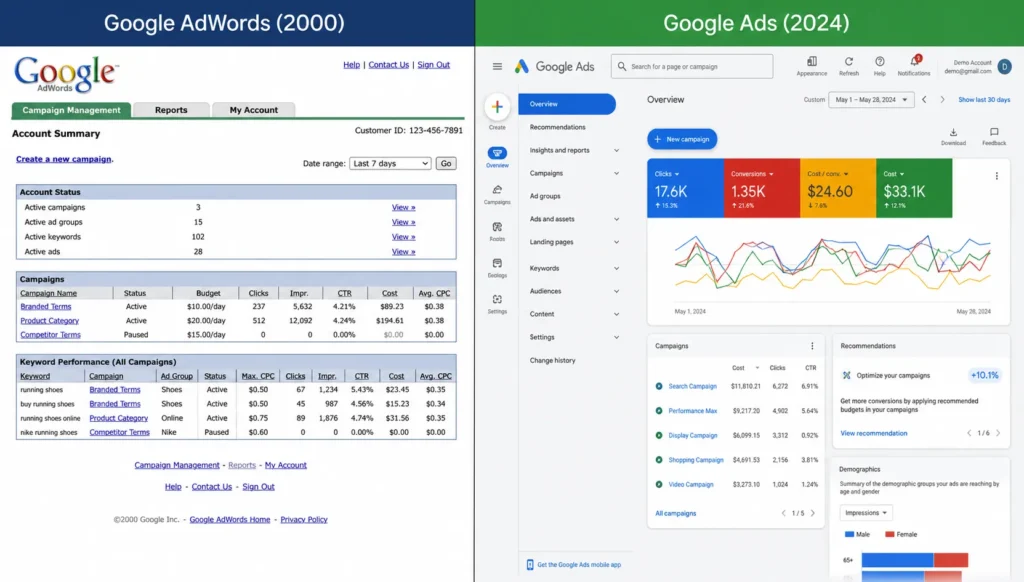
Task: Click the Go button
Action: (446, 163)
